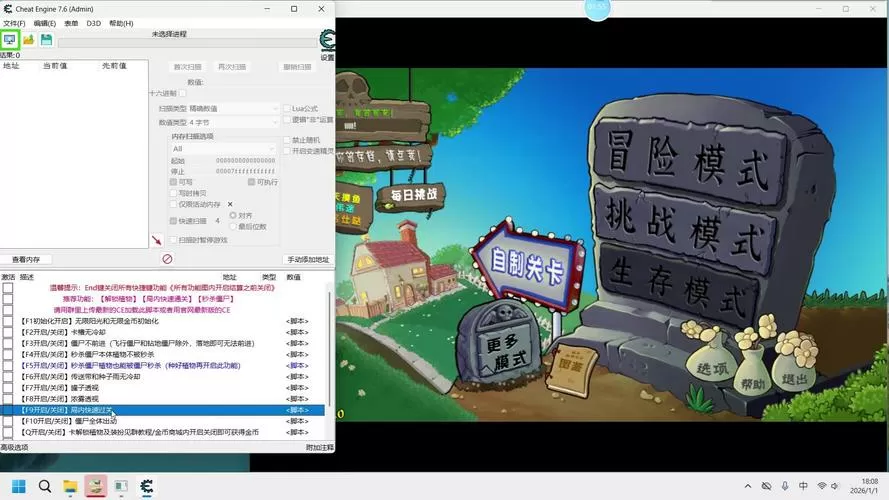
Task: Click the 选项 money bag in game
Action: click(712, 363)
